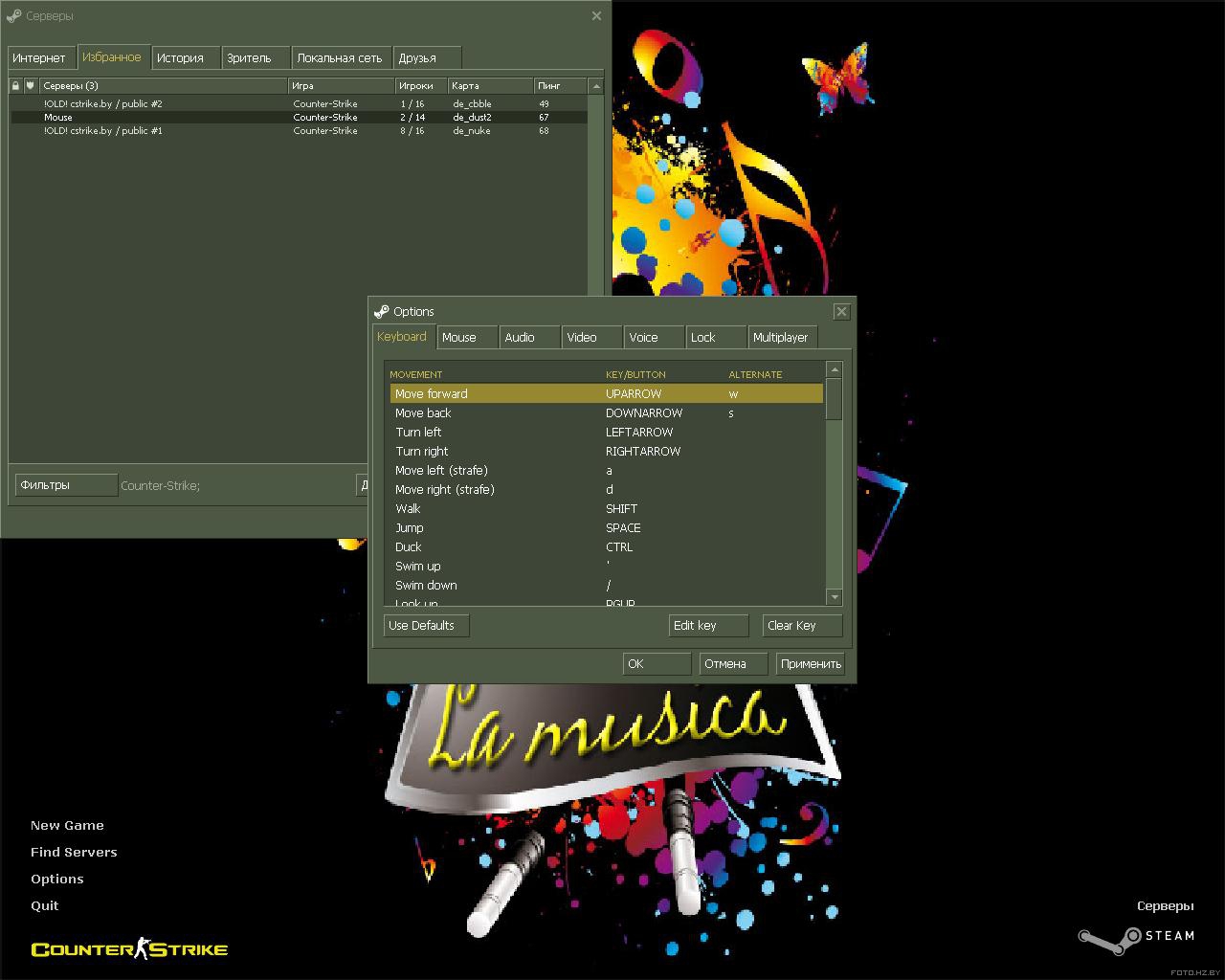
Task: Open the Зритель tab
Action: (256, 57)
